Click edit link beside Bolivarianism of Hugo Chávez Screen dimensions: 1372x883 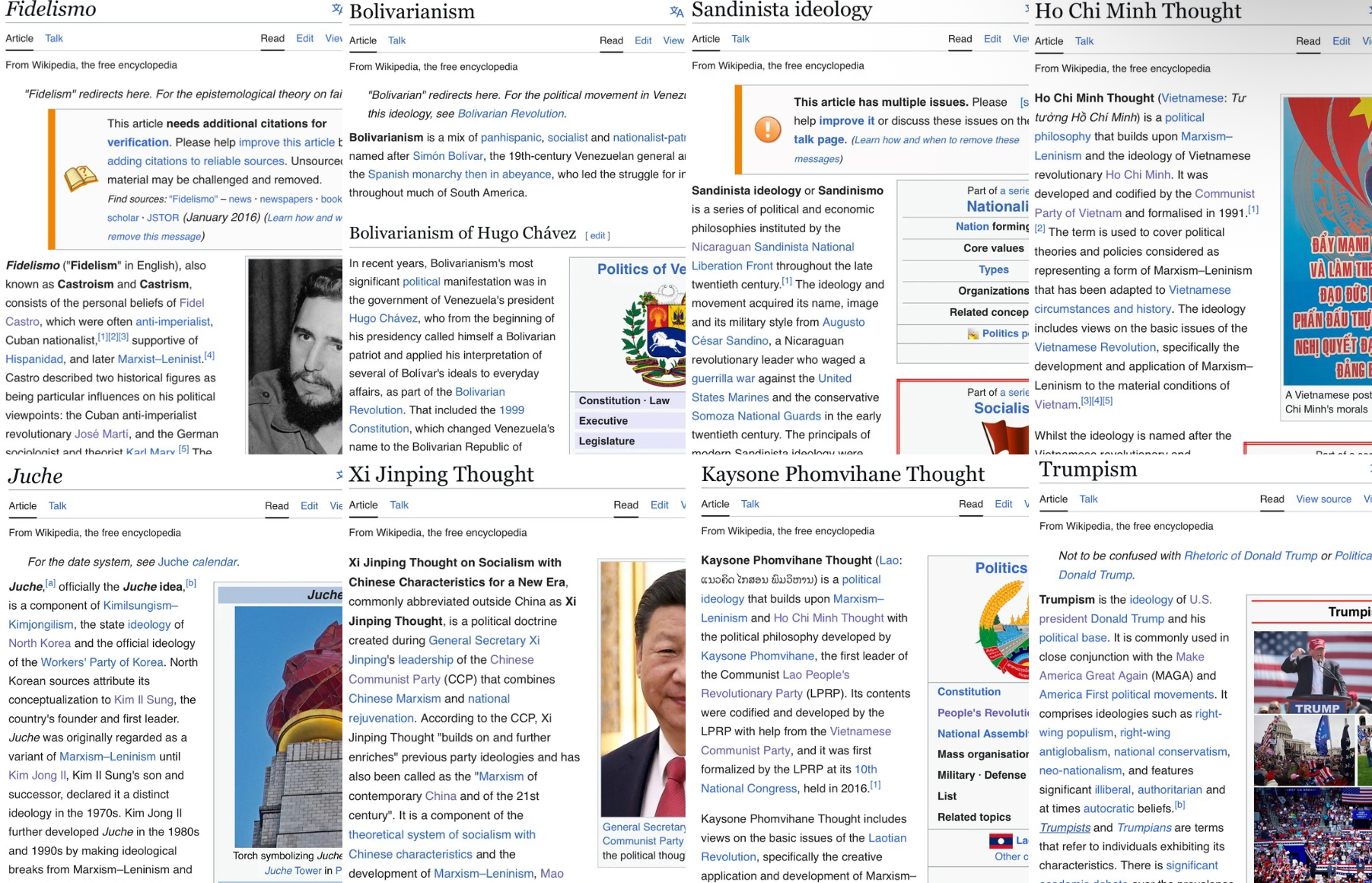pos(598,236)
